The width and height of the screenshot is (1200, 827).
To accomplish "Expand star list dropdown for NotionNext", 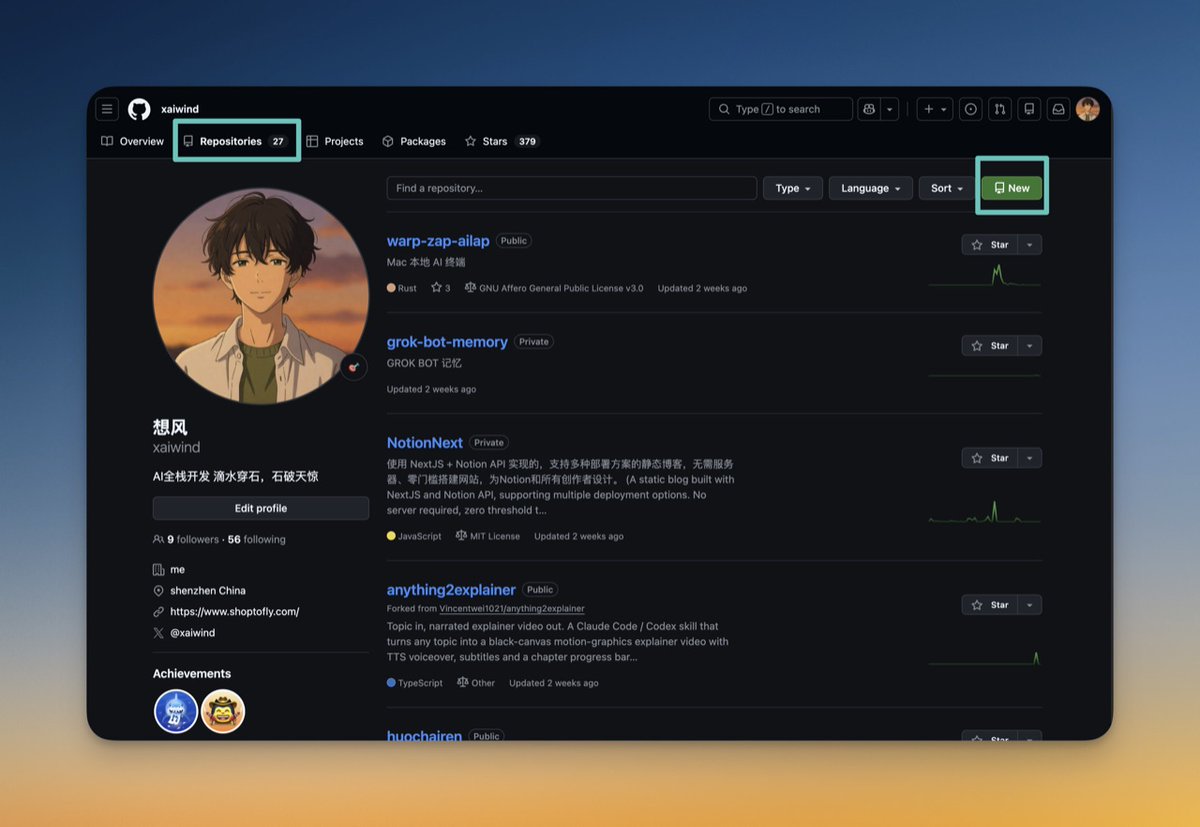I will [x=1030, y=458].
